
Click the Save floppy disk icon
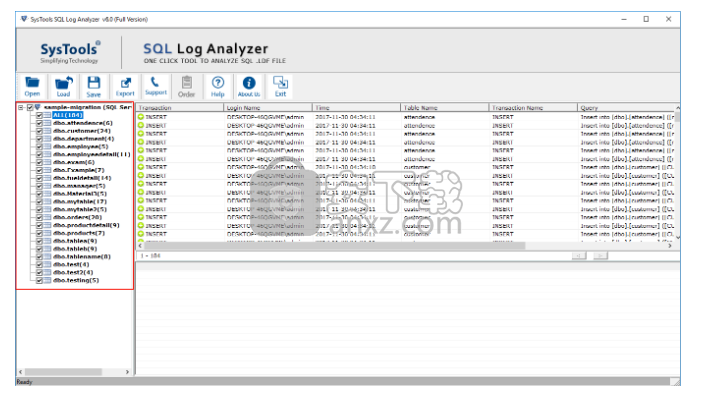pyautogui.click(x=94, y=83)
